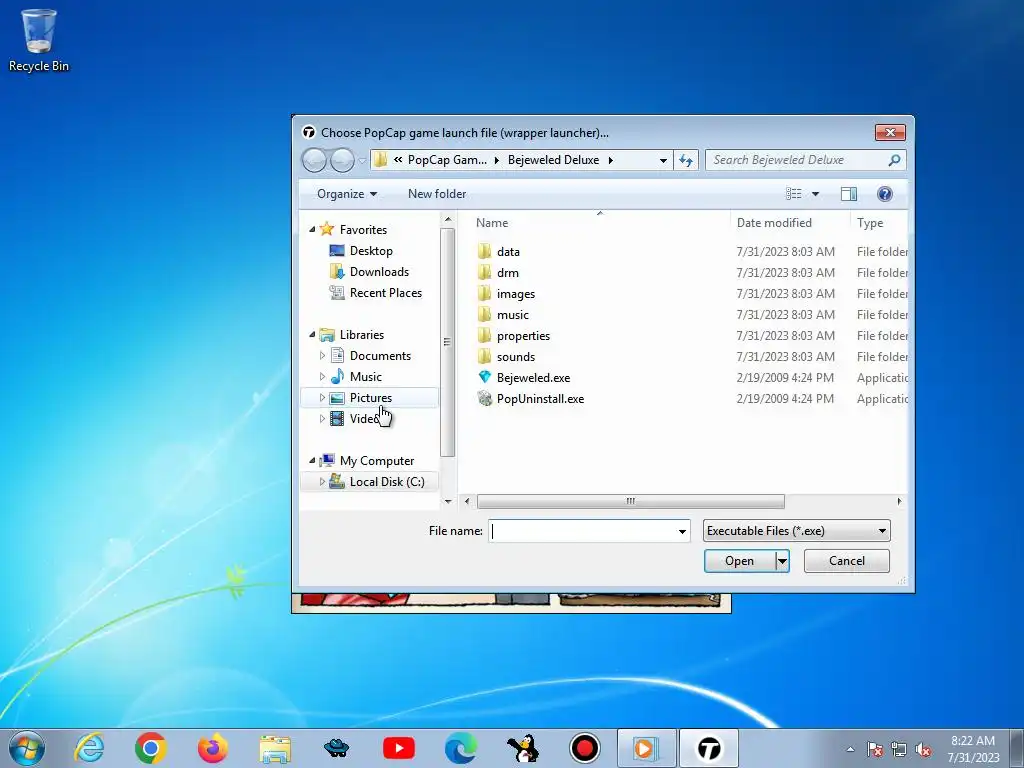
Task: Expand the Videos library node
Action: coord(322,419)
